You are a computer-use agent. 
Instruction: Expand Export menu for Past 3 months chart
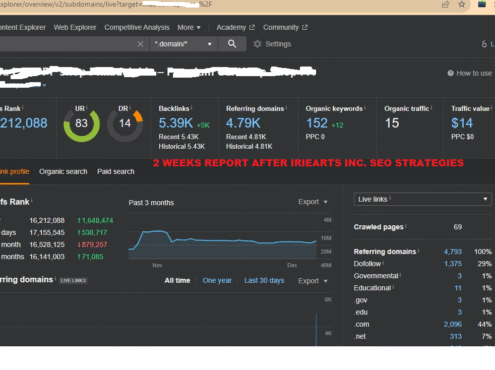tap(313, 202)
